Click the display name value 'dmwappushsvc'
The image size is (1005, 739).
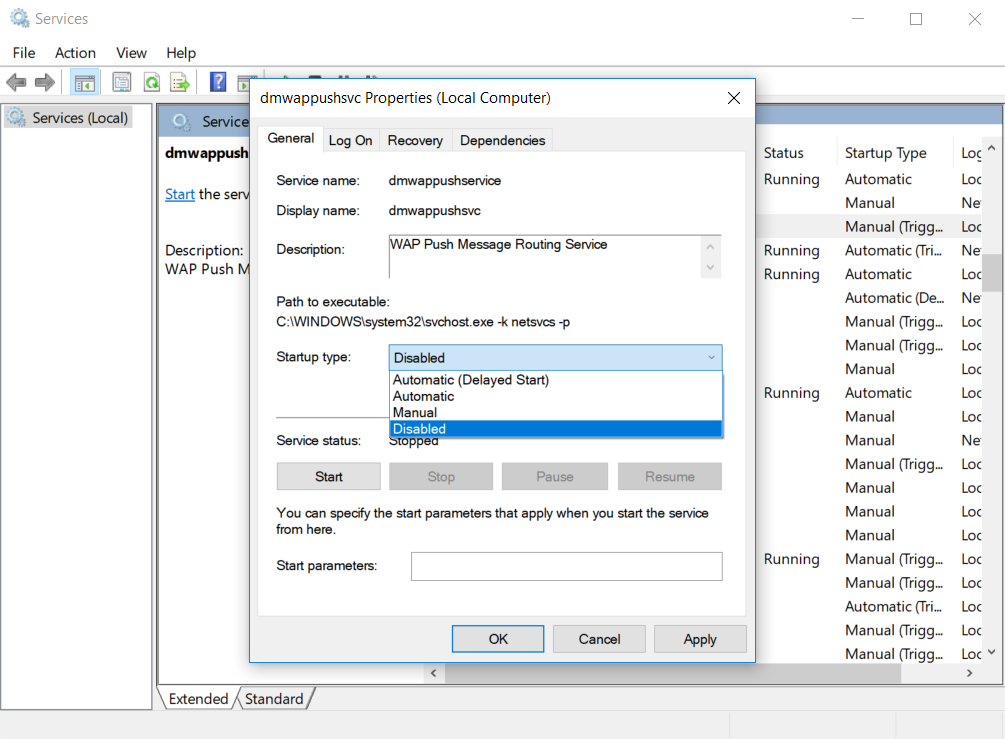coord(434,210)
